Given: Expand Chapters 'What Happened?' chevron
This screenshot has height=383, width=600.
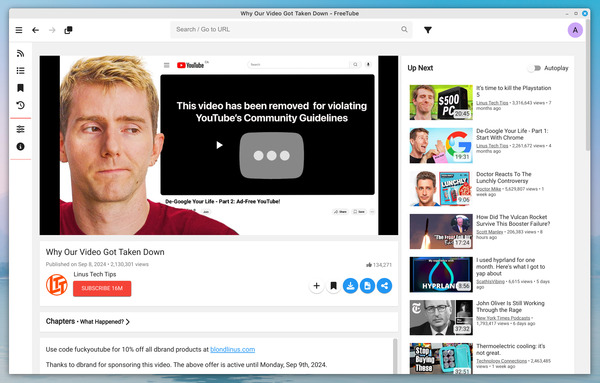Looking at the screenshot, I should point(127,322).
